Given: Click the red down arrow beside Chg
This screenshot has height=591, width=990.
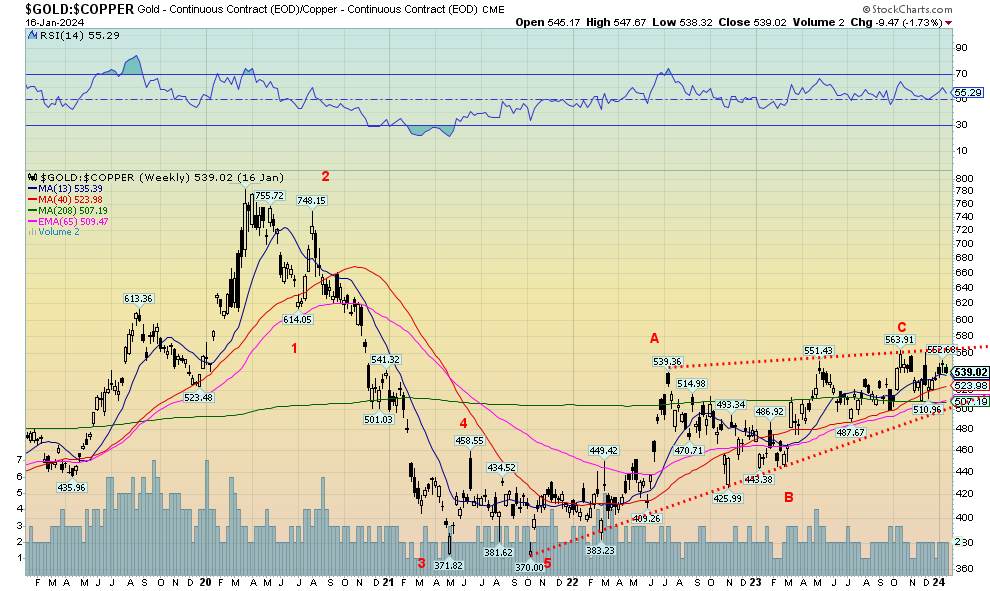Looking at the screenshot, I should (949, 21).
